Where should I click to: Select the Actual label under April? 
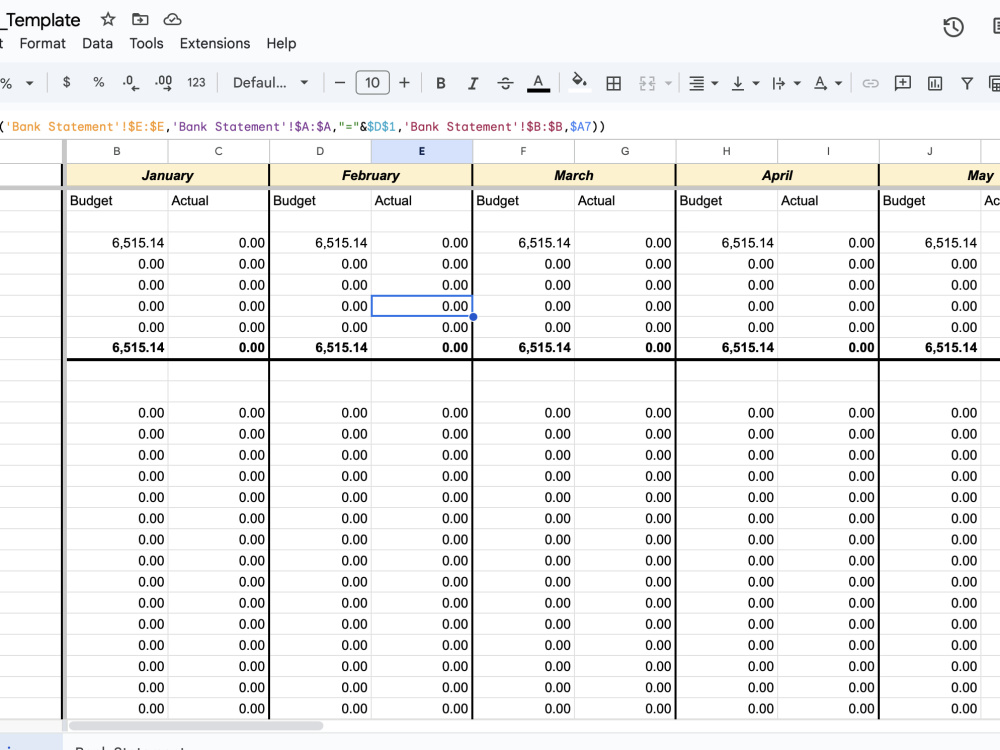coord(800,201)
